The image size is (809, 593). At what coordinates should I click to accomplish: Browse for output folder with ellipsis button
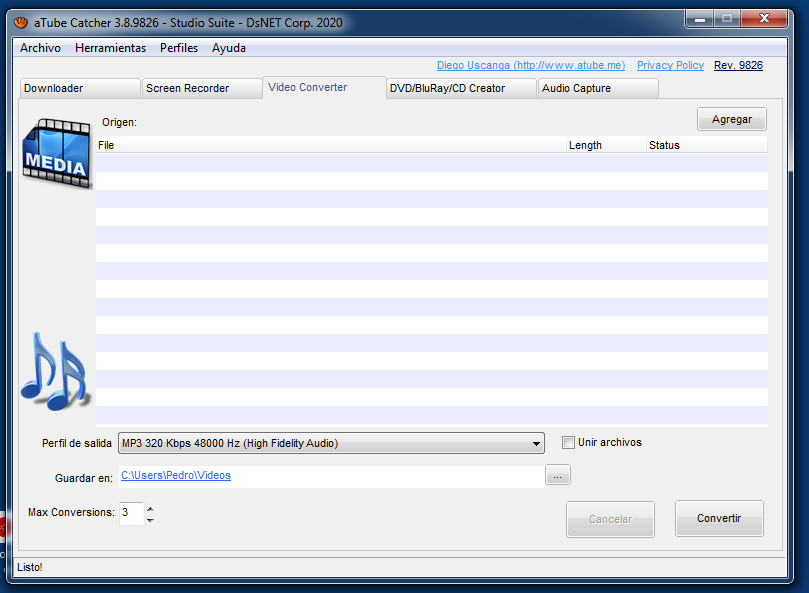[558, 475]
